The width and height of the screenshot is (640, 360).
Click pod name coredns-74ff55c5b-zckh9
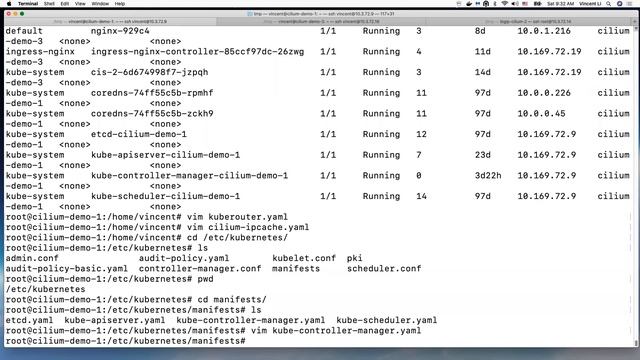point(152,113)
